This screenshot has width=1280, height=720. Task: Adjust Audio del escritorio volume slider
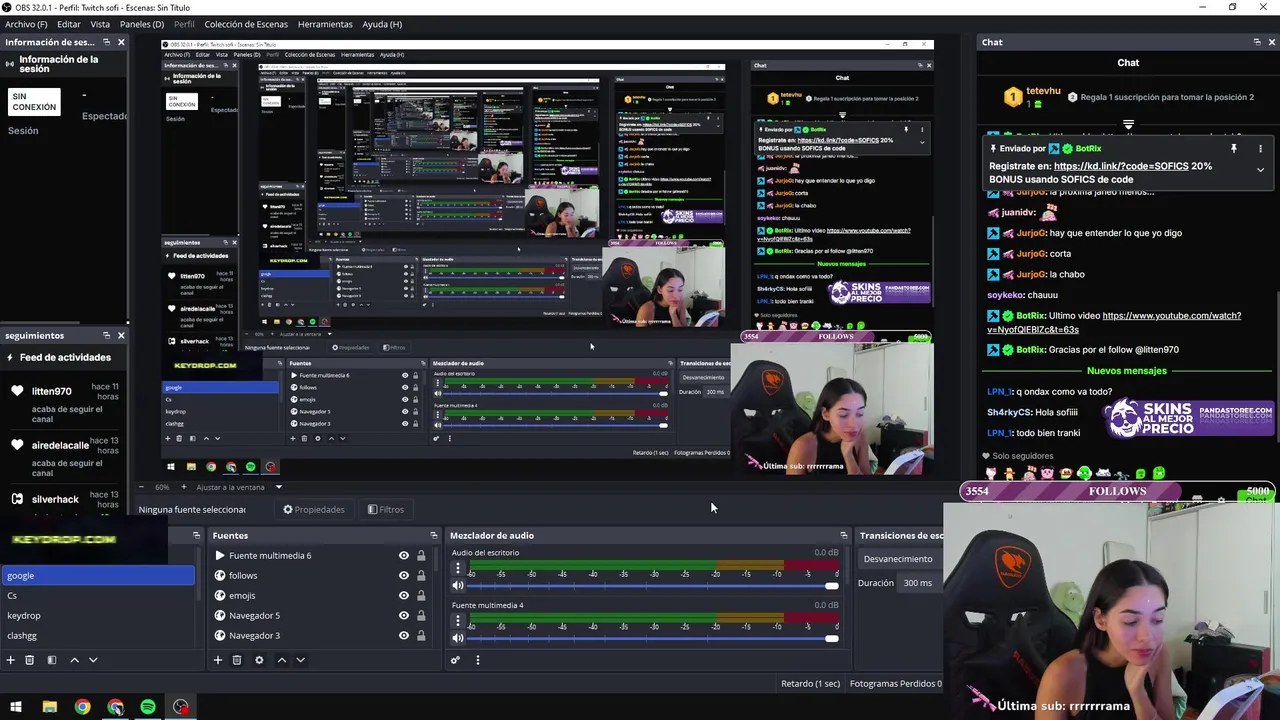tap(649, 586)
